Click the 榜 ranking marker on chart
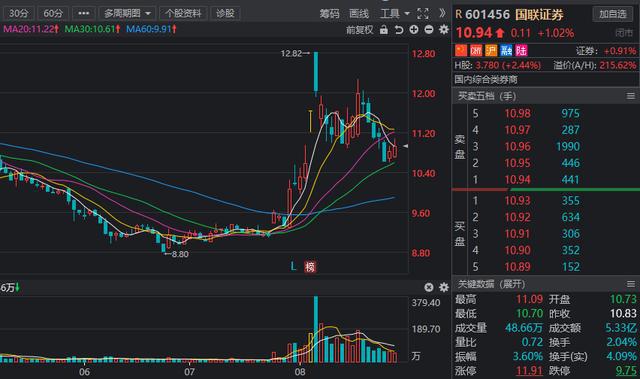This screenshot has width=640, height=379. pos(310,267)
